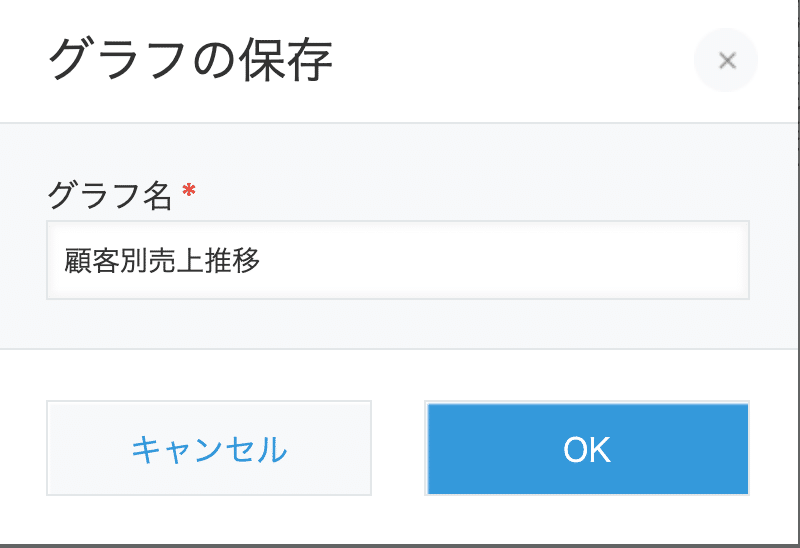The height and width of the screenshot is (548, 800).
Task: Click the 顧客別売上推移 text in the field
Action: pyautogui.click(x=162, y=260)
